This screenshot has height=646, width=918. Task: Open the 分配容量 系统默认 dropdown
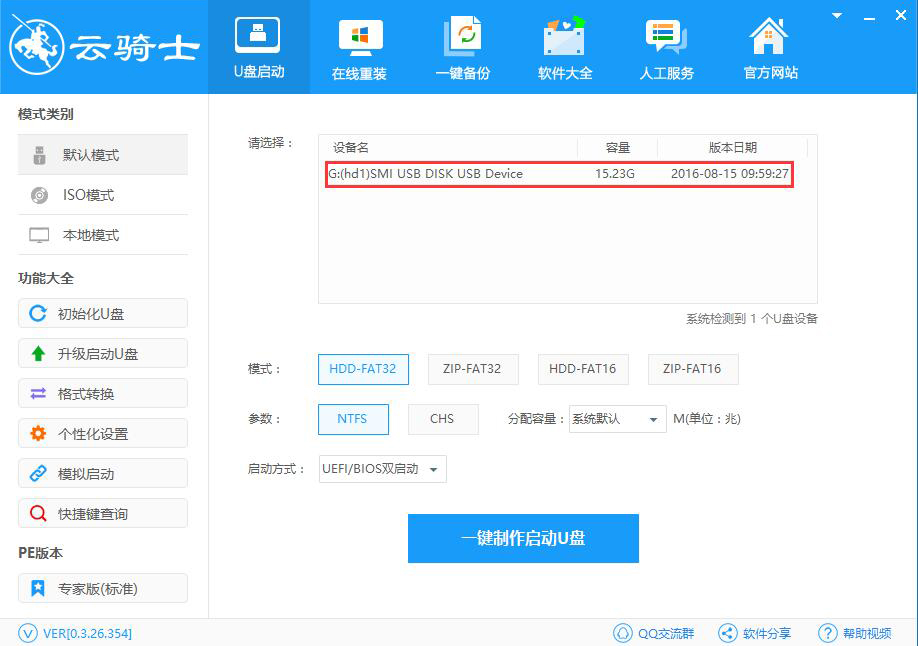[x=617, y=419]
